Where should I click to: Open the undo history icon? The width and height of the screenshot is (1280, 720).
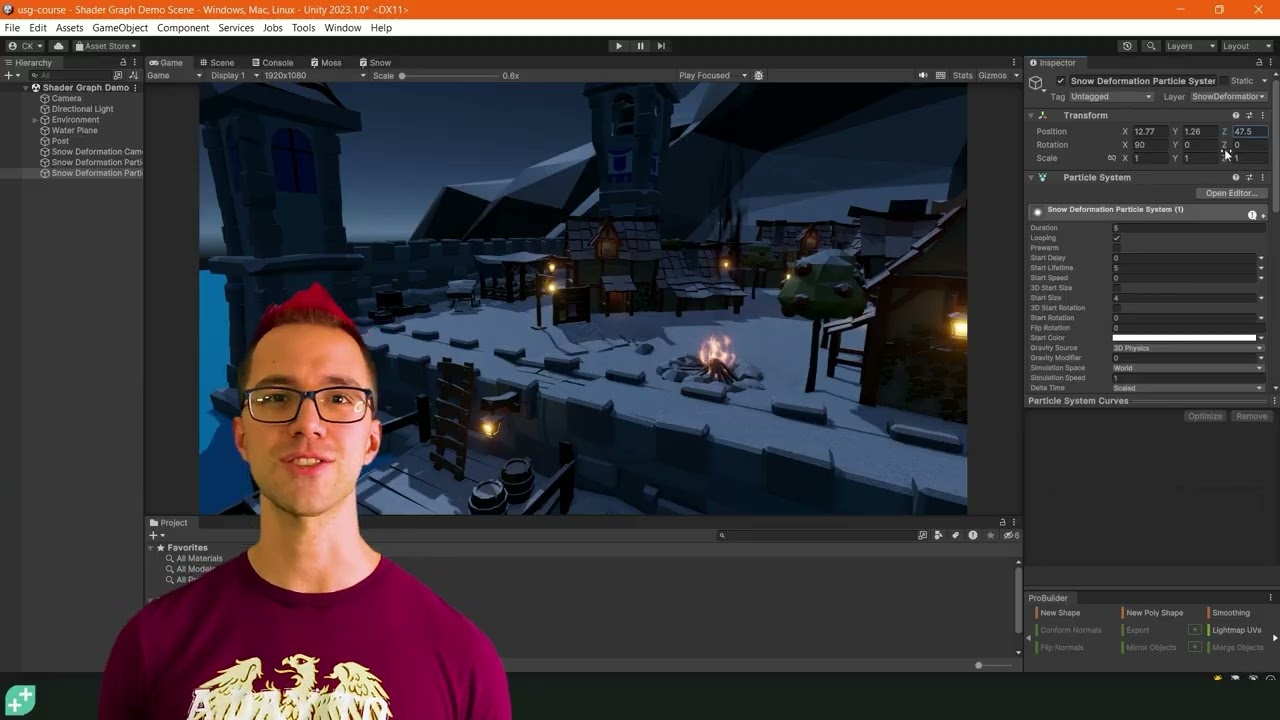point(1128,46)
